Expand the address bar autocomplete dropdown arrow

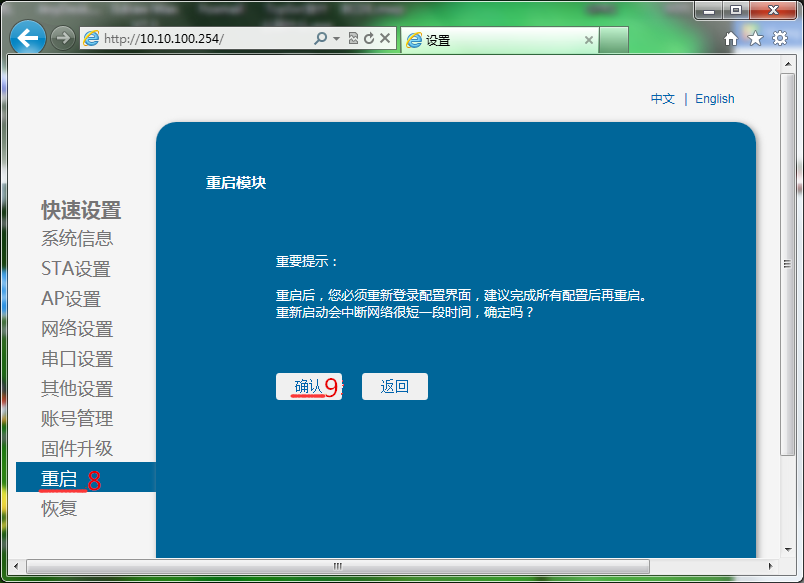(x=336, y=39)
